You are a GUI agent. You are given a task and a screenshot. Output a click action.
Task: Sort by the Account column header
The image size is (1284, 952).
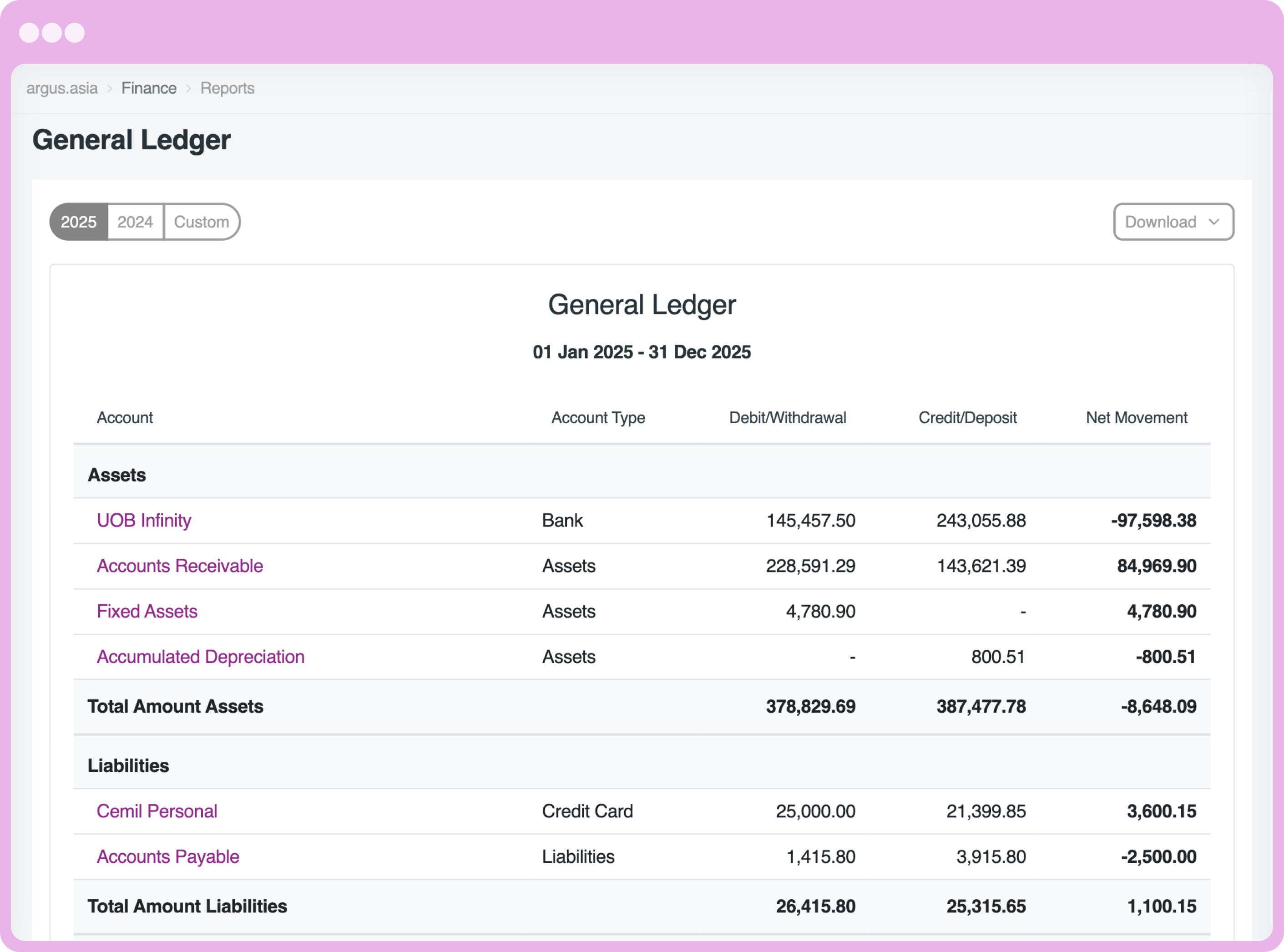[x=124, y=417]
